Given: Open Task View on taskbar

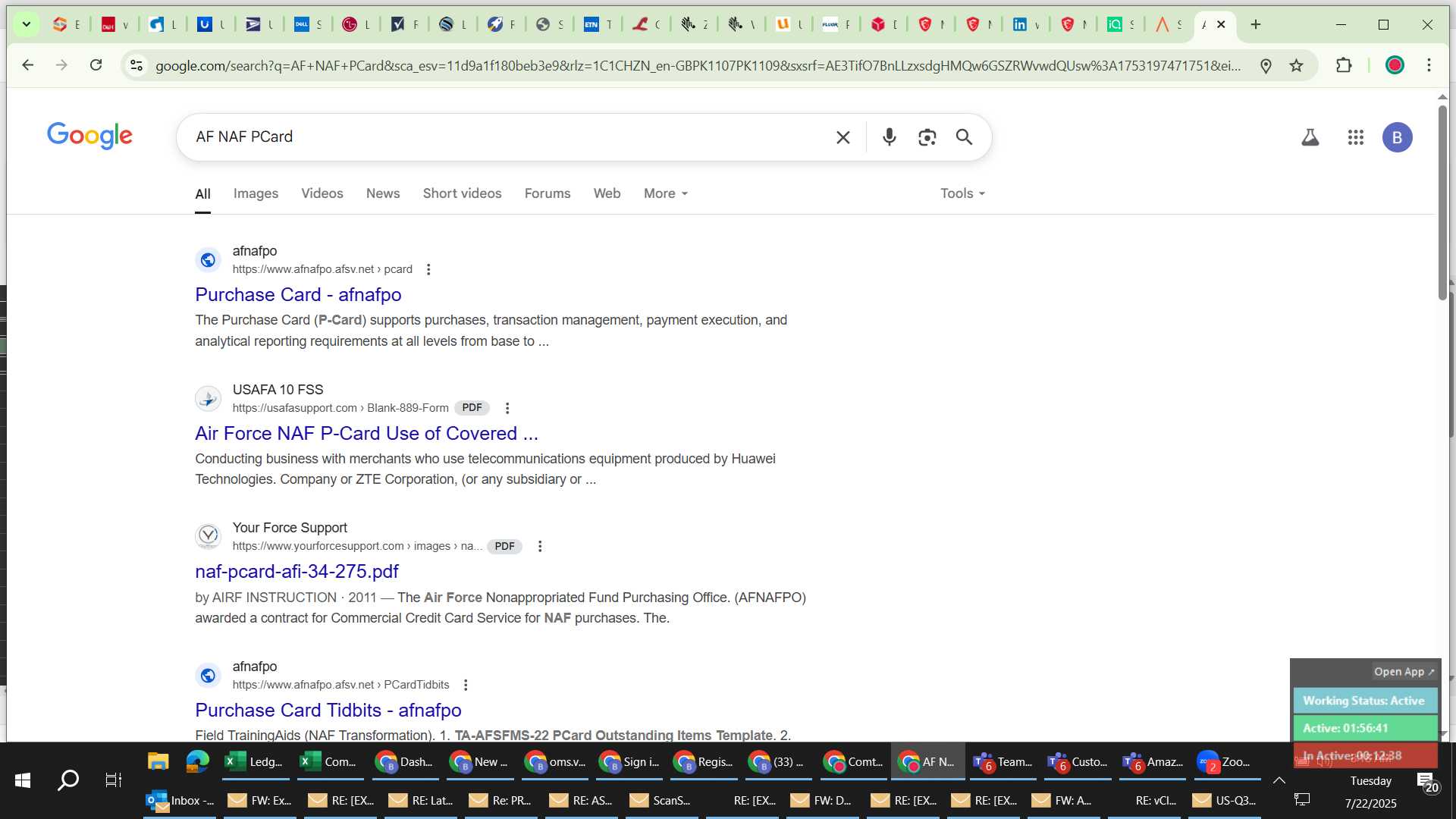Looking at the screenshot, I should [x=113, y=780].
